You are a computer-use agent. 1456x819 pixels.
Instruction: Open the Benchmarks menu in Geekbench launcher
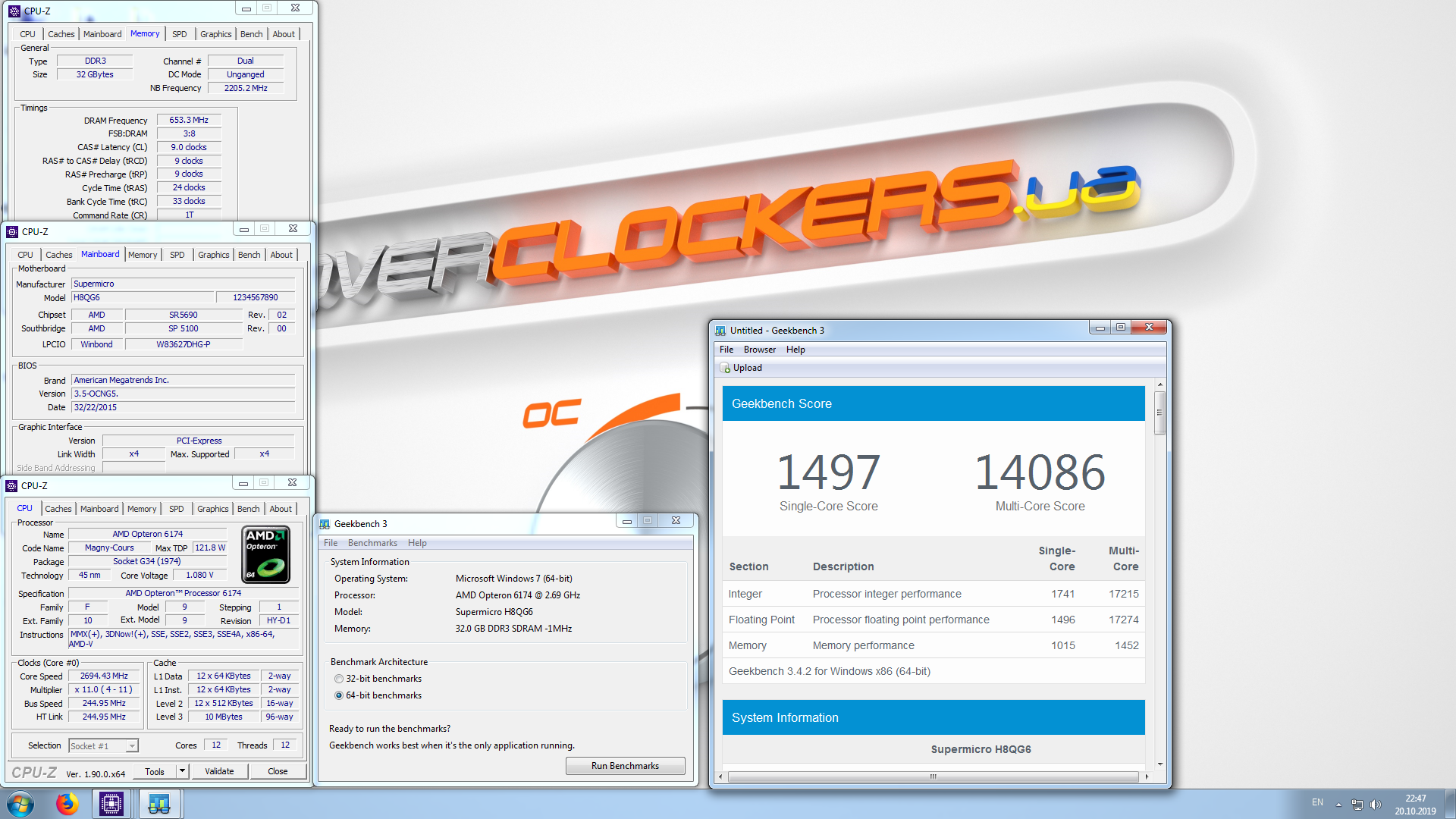pyautogui.click(x=372, y=543)
